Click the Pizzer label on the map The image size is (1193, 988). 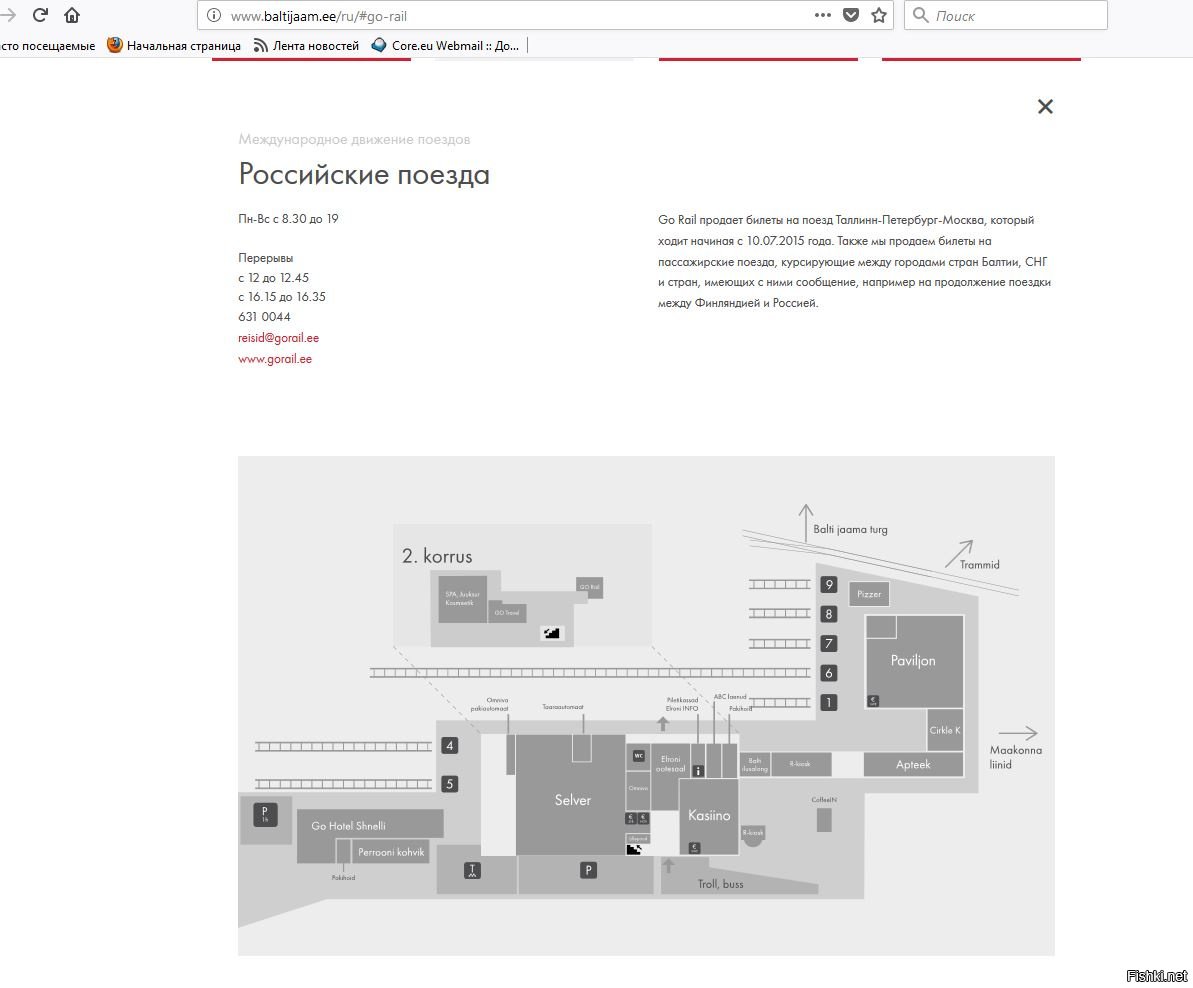[x=869, y=594]
